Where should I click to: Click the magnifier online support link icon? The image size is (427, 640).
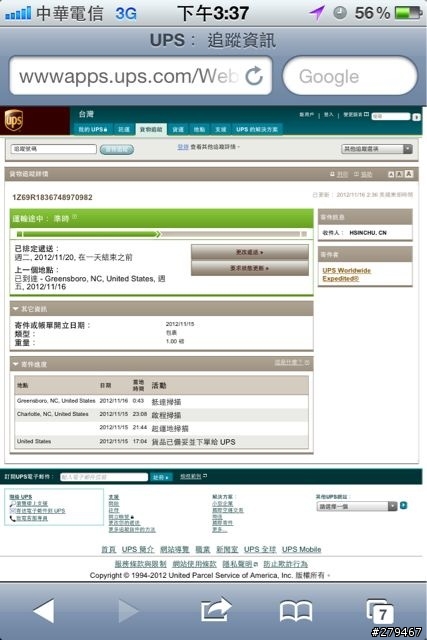point(13,504)
